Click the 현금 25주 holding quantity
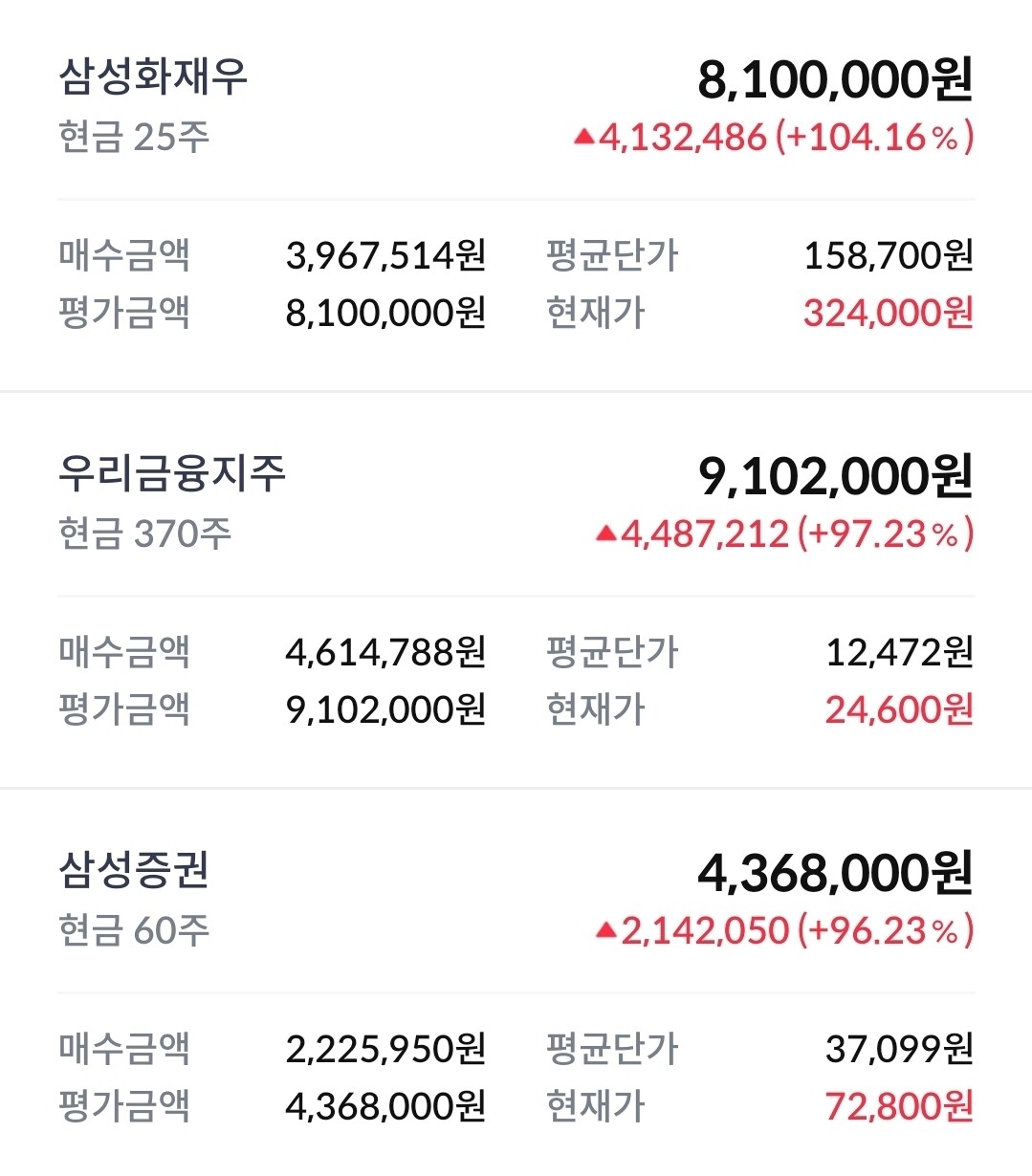1032x1176 pixels. [134, 138]
